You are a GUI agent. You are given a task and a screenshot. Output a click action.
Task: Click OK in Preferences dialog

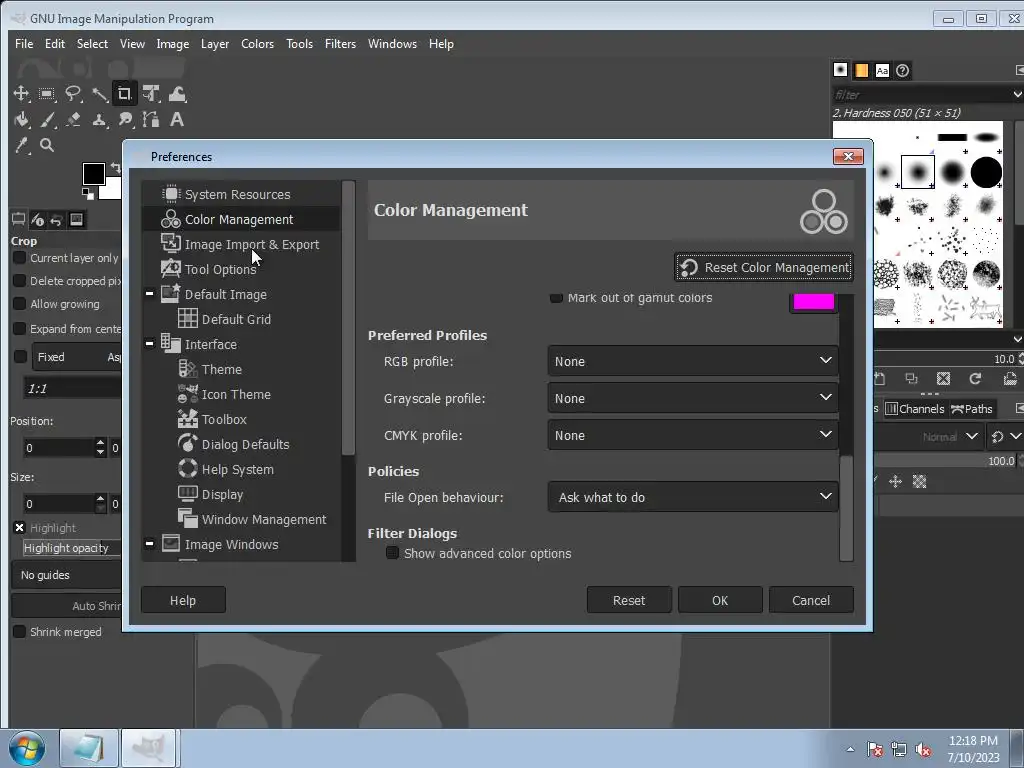tap(720, 600)
